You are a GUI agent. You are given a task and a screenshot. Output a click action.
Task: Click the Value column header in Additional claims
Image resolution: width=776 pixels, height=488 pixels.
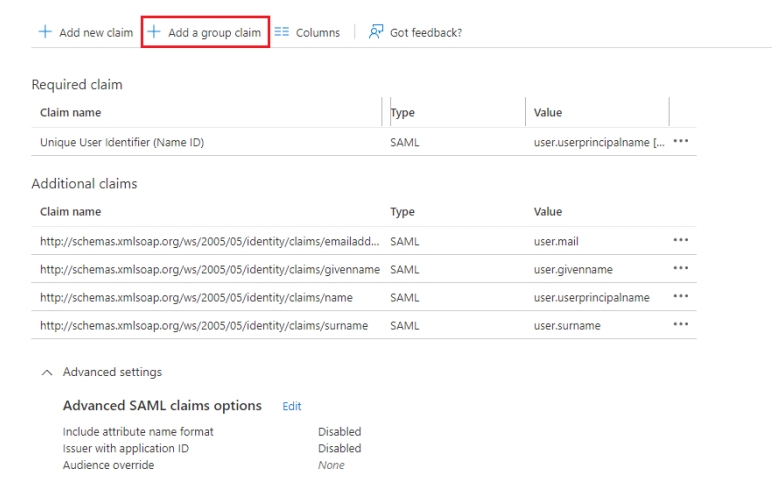[x=548, y=212]
